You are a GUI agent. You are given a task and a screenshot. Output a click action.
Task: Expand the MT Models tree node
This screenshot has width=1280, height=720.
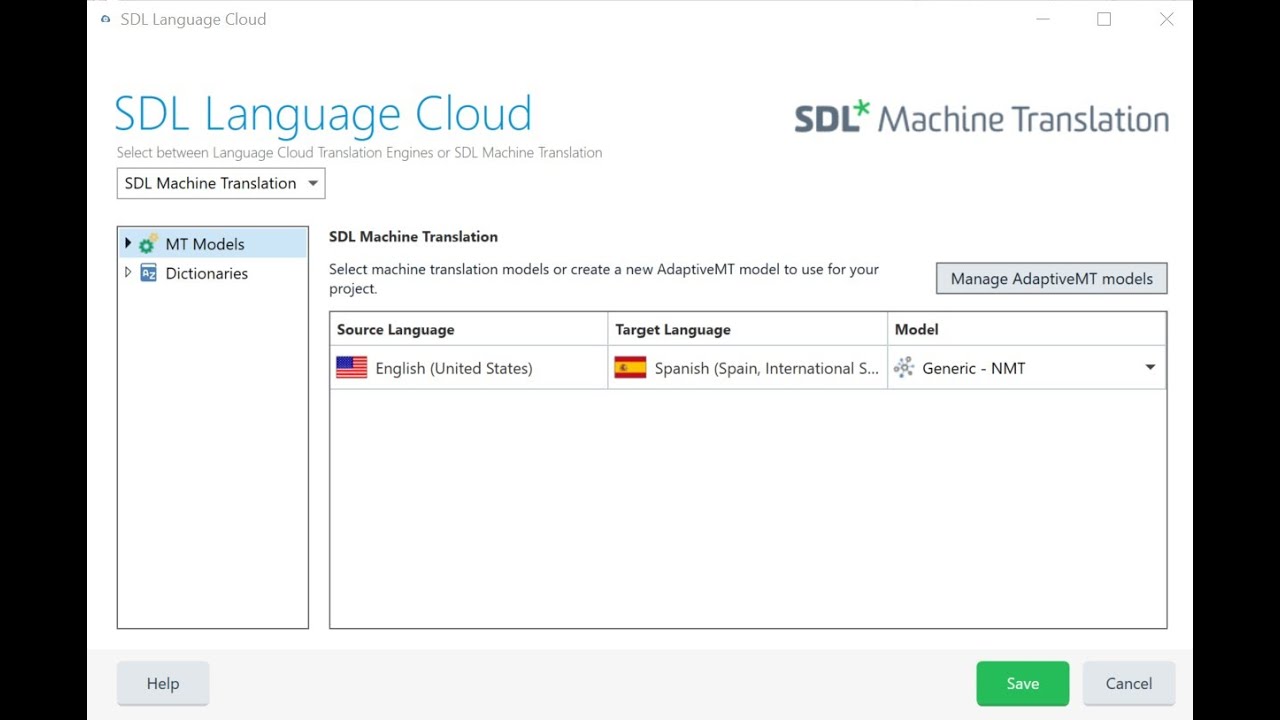127,243
